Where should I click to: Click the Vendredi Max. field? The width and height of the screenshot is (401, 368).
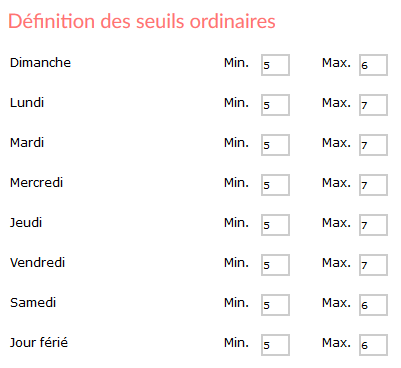(373, 265)
